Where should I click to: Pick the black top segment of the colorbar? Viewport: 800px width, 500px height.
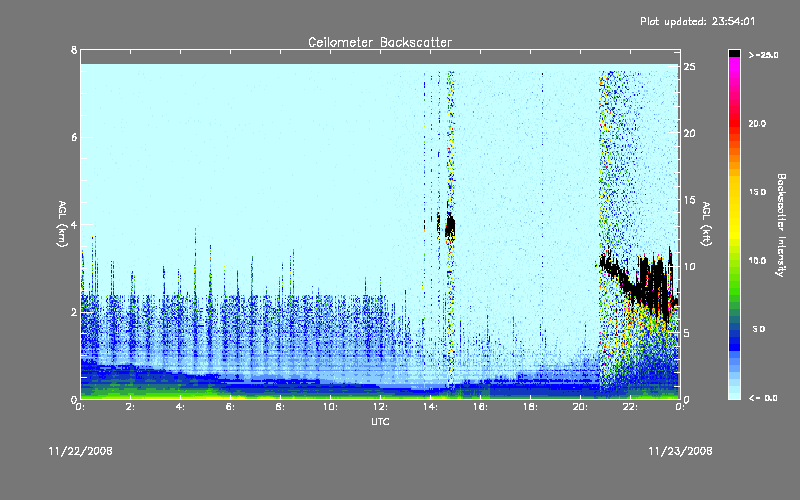(x=734, y=53)
